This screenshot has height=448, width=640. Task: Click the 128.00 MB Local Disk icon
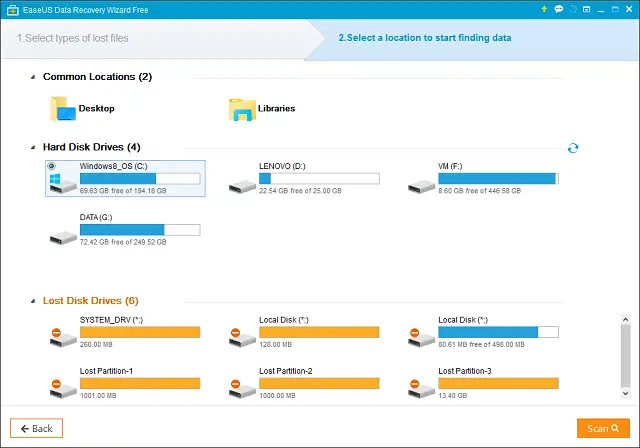pos(242,338)
